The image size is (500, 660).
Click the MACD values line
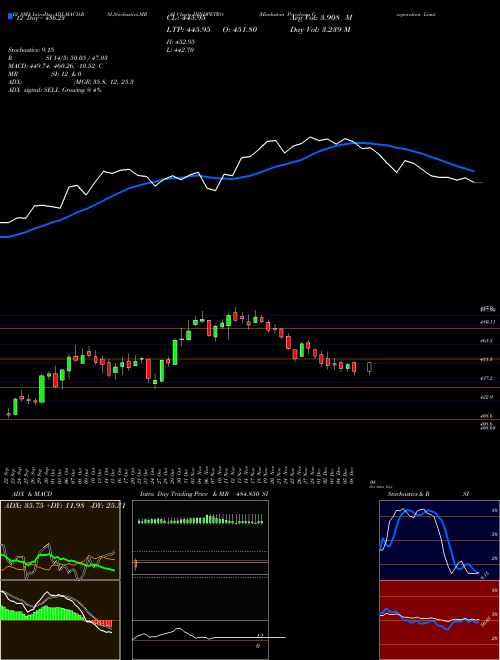[56, 66]
